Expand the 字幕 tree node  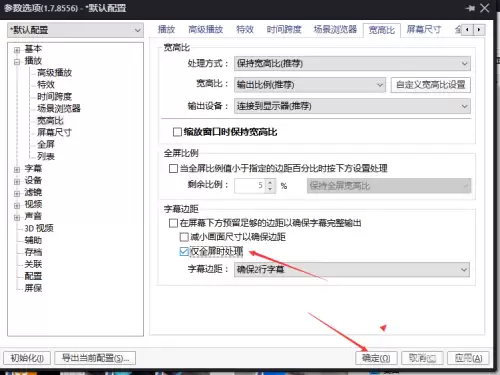click(x=17, y=169)
